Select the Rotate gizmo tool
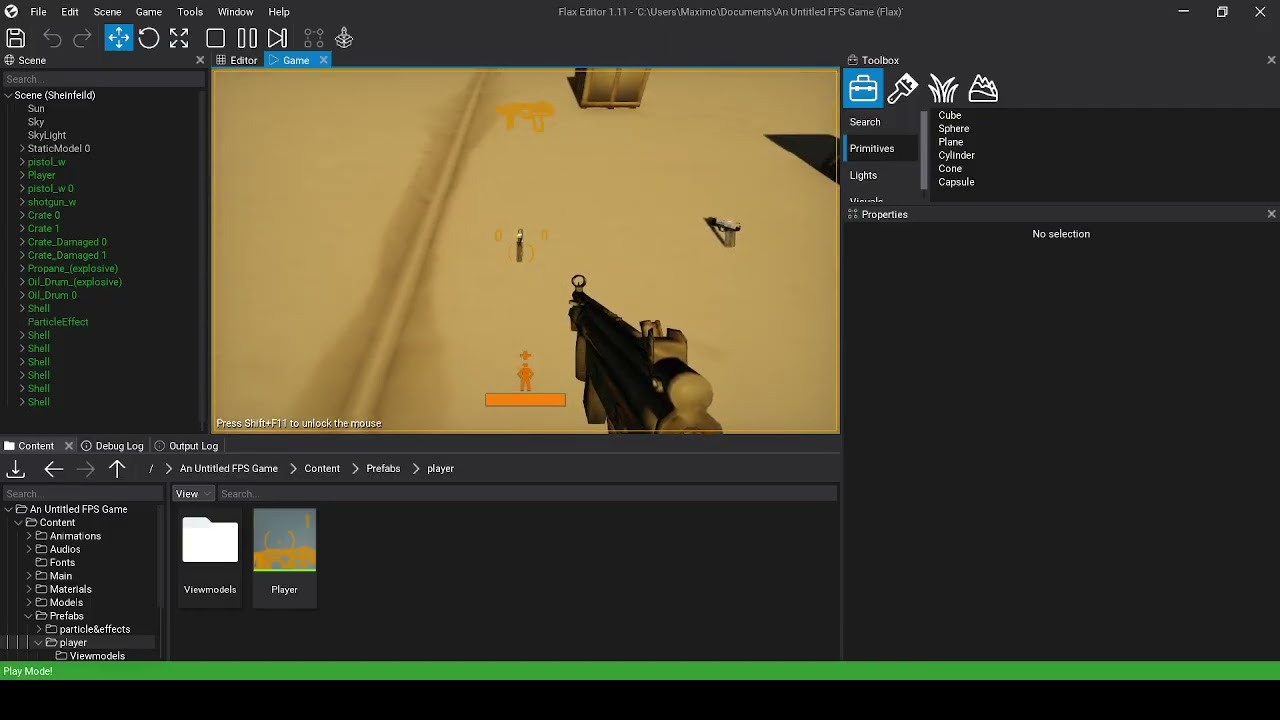 149,38
